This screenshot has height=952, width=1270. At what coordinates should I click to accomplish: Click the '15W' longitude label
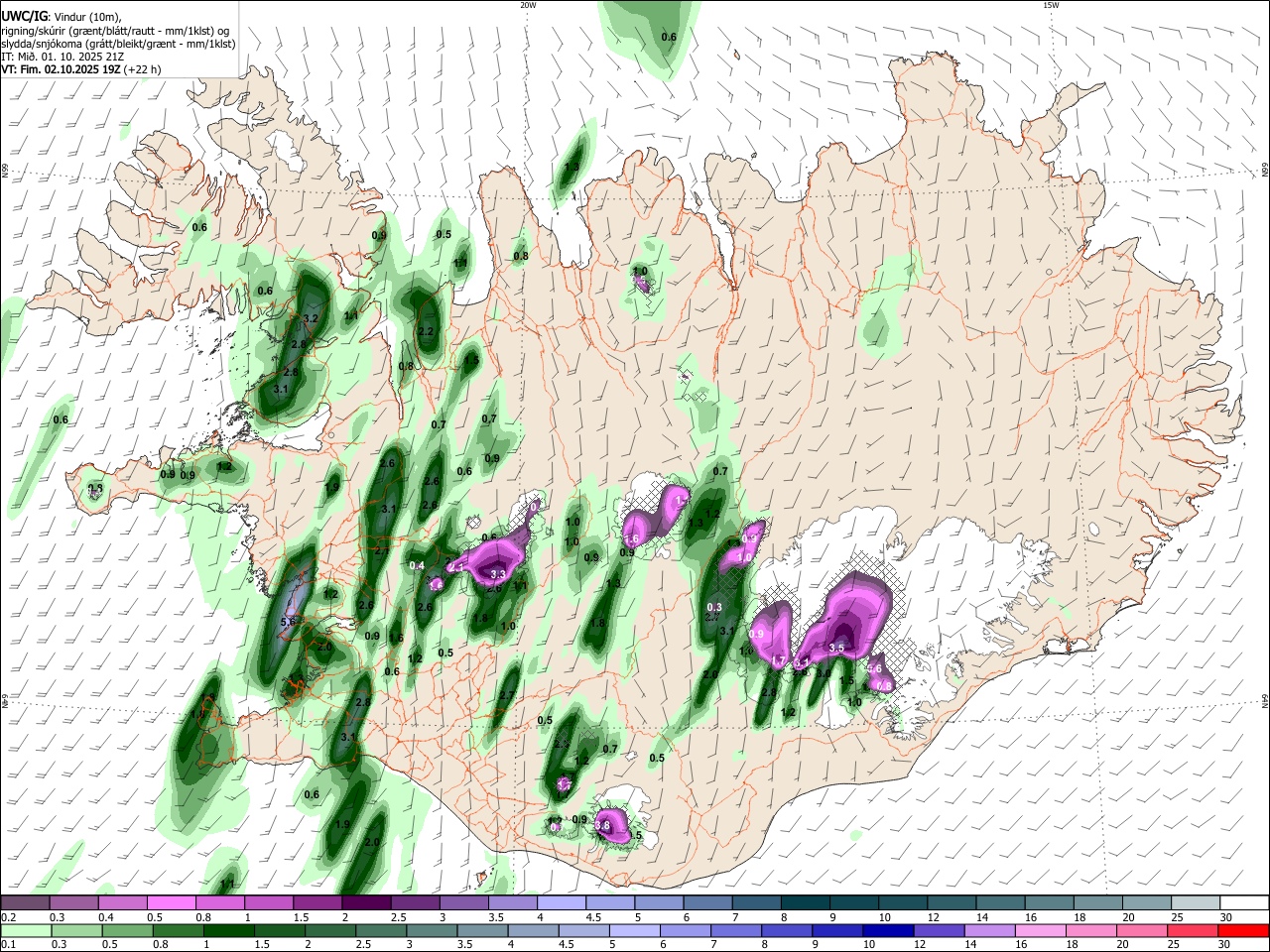pos(1051,5)
